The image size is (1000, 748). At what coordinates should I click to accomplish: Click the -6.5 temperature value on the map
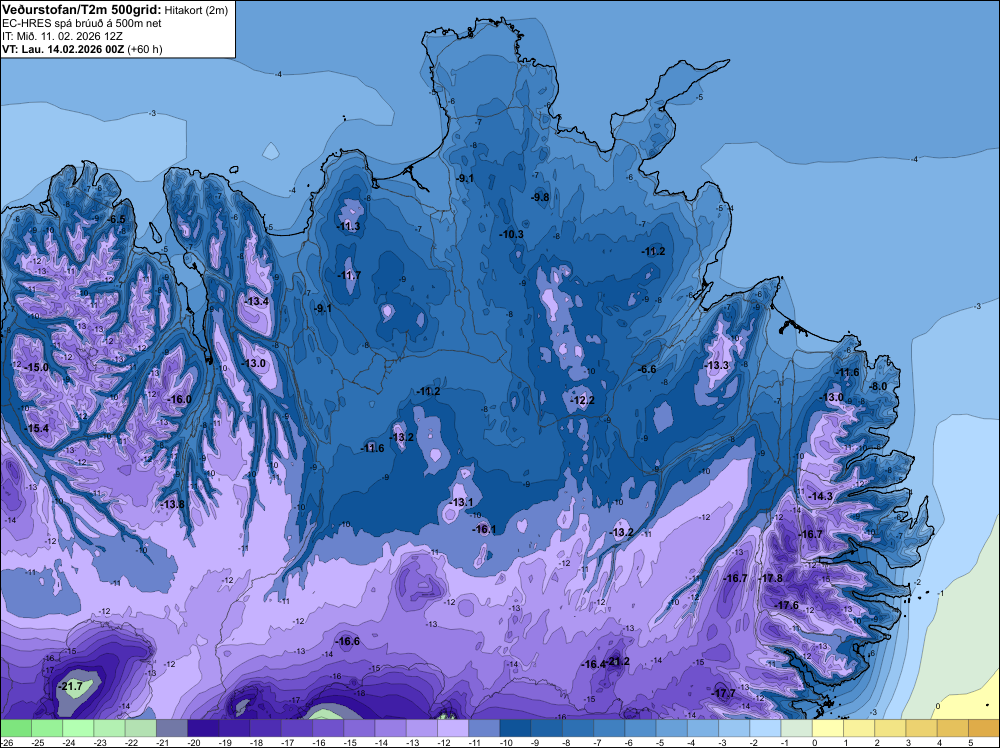pyautogui.click(x=117, y=219)
